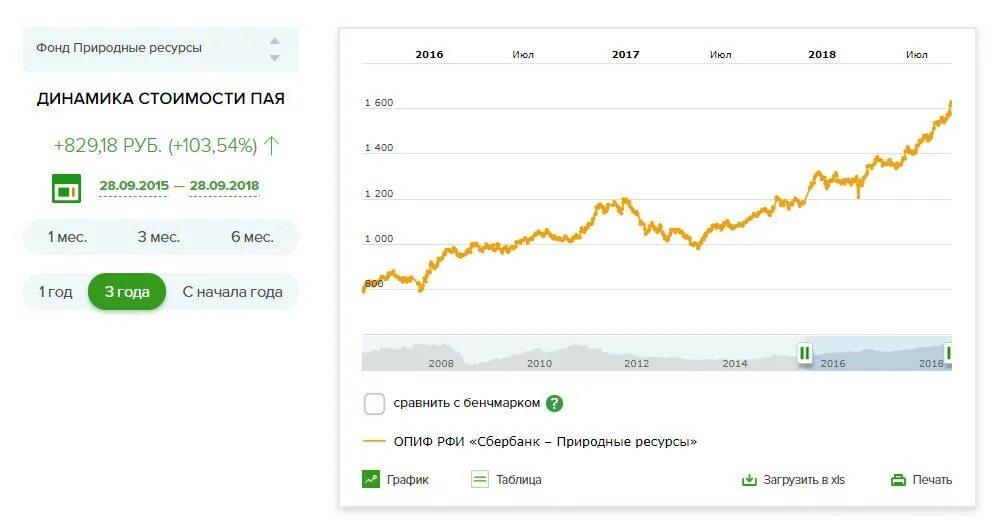Screen dimensions: 992x520
Task: Click the Загрузить в xls link
Action: coord(804,479)
